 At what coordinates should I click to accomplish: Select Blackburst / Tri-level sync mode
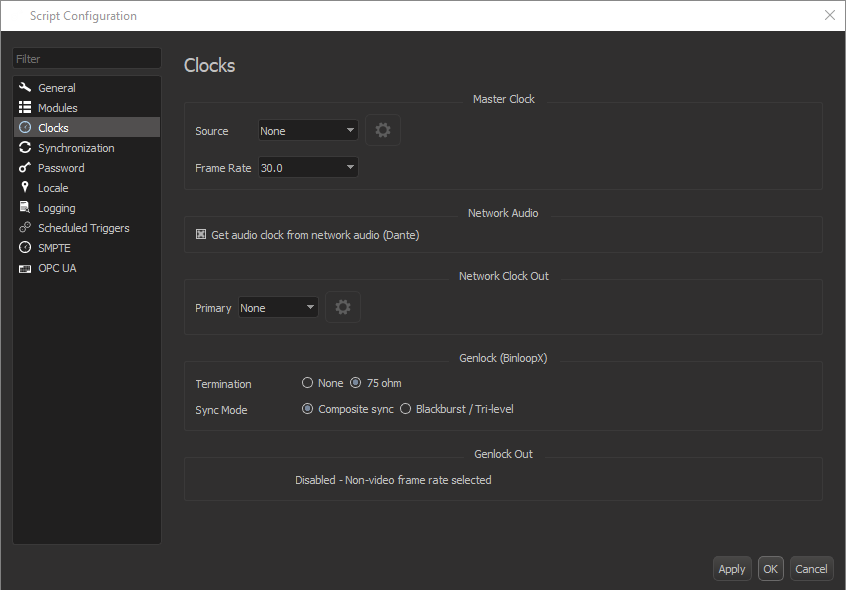point(406,409)
